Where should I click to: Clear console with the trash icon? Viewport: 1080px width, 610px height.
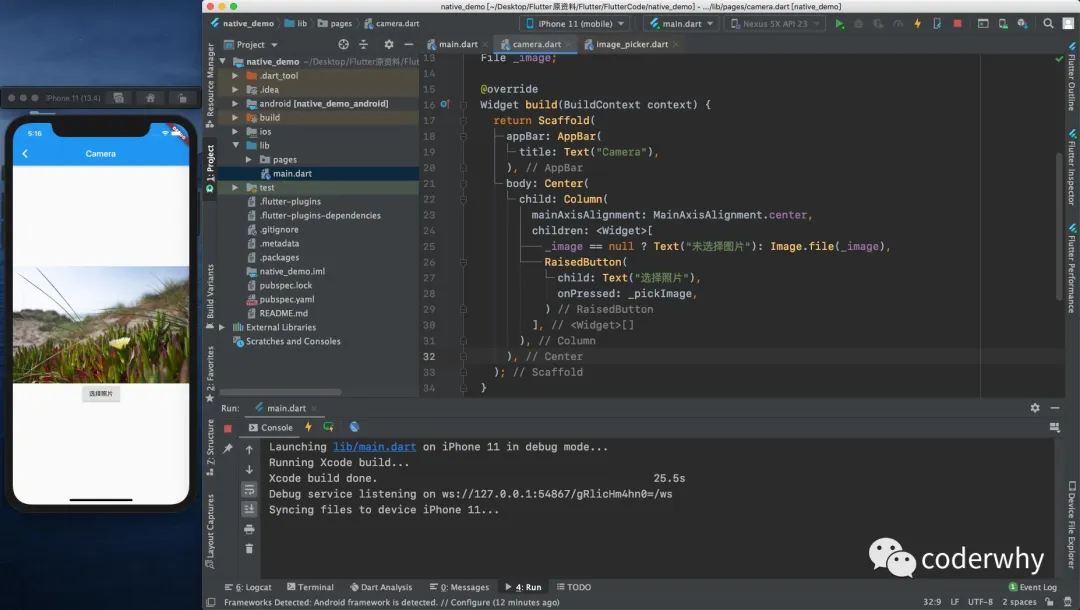[249, 549]
